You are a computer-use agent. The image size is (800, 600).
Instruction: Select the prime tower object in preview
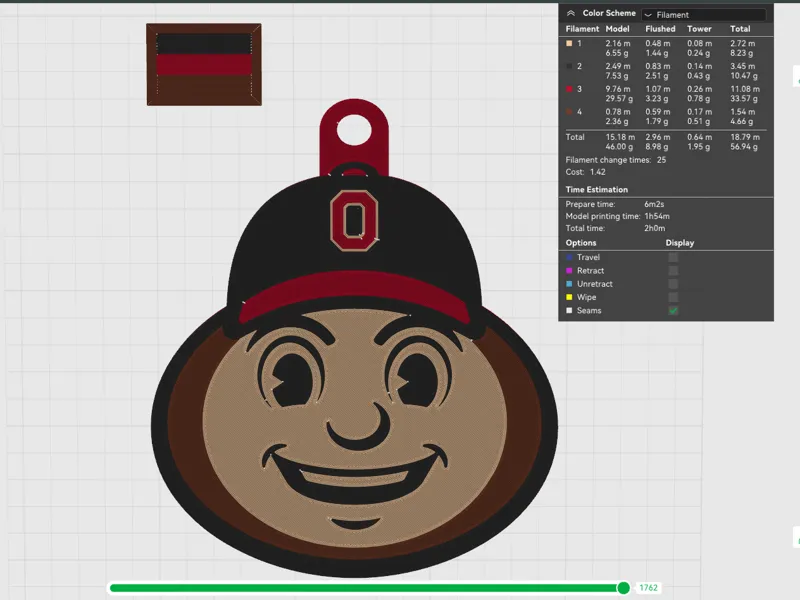tap(204, 64)
